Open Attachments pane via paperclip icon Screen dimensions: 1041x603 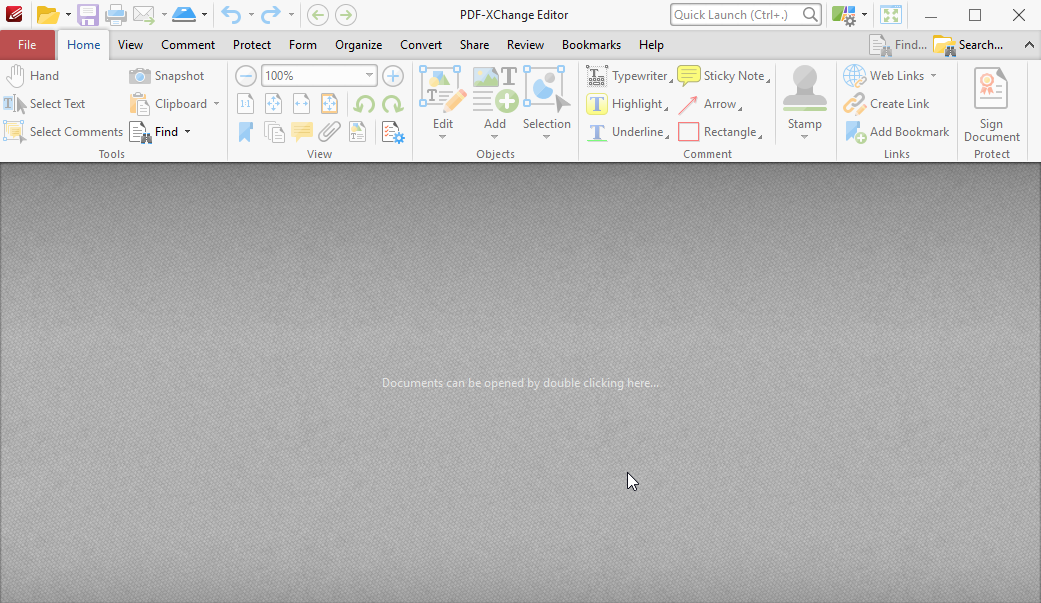pyautogui.click(x=329, y=132)
